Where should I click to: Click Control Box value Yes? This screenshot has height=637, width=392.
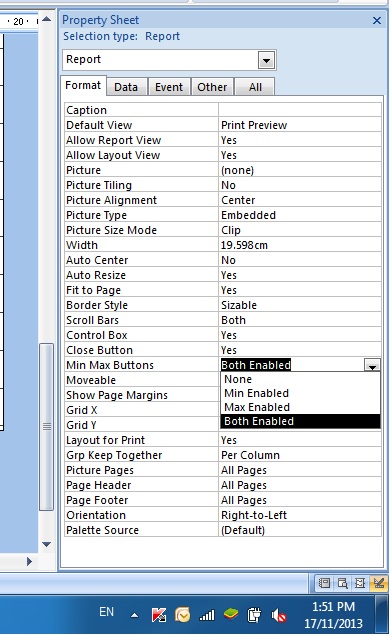[300, 336]
